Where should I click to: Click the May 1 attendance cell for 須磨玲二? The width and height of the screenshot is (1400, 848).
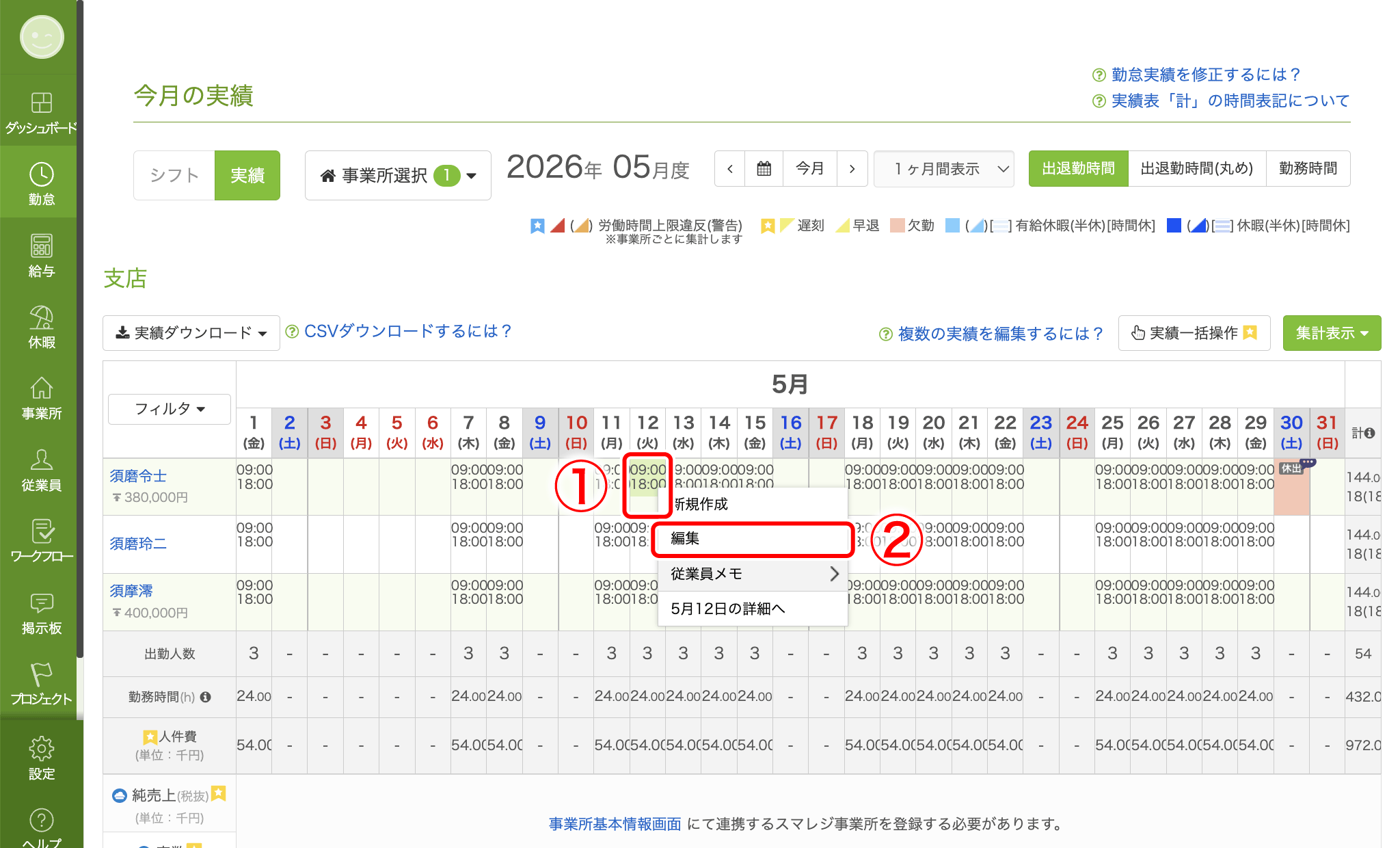254,544
